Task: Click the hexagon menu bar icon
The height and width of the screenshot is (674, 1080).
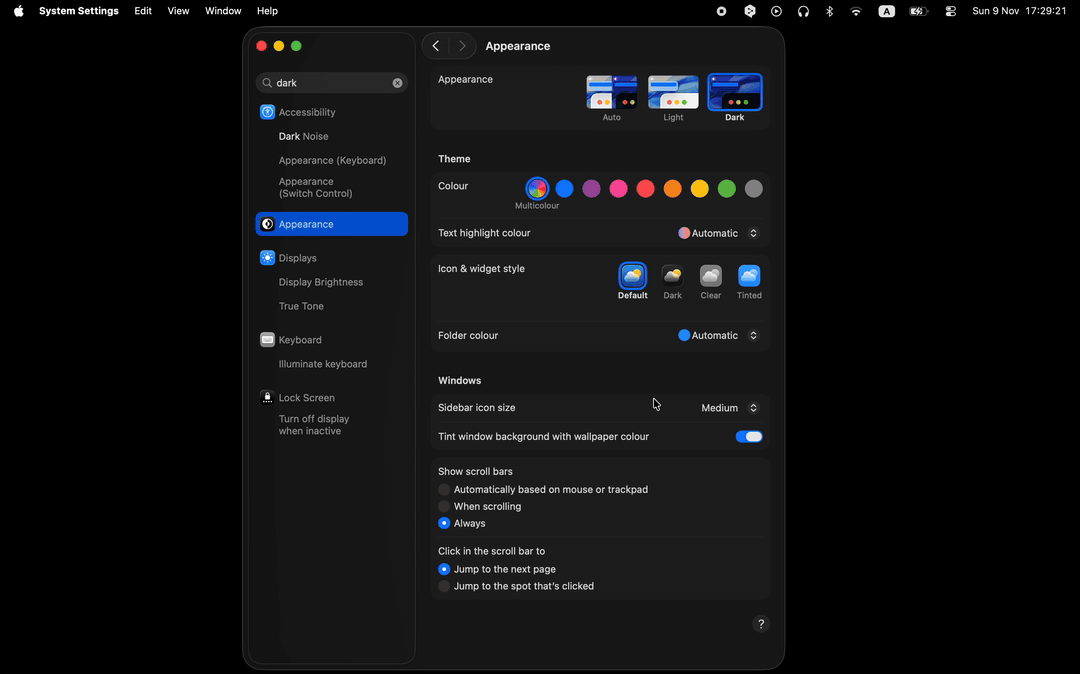Action: point(749,11)
